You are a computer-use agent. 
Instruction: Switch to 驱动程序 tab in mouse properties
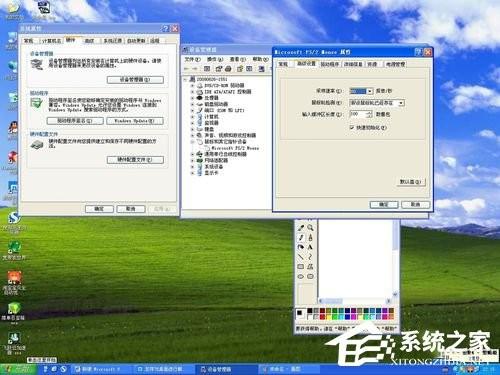330,64
